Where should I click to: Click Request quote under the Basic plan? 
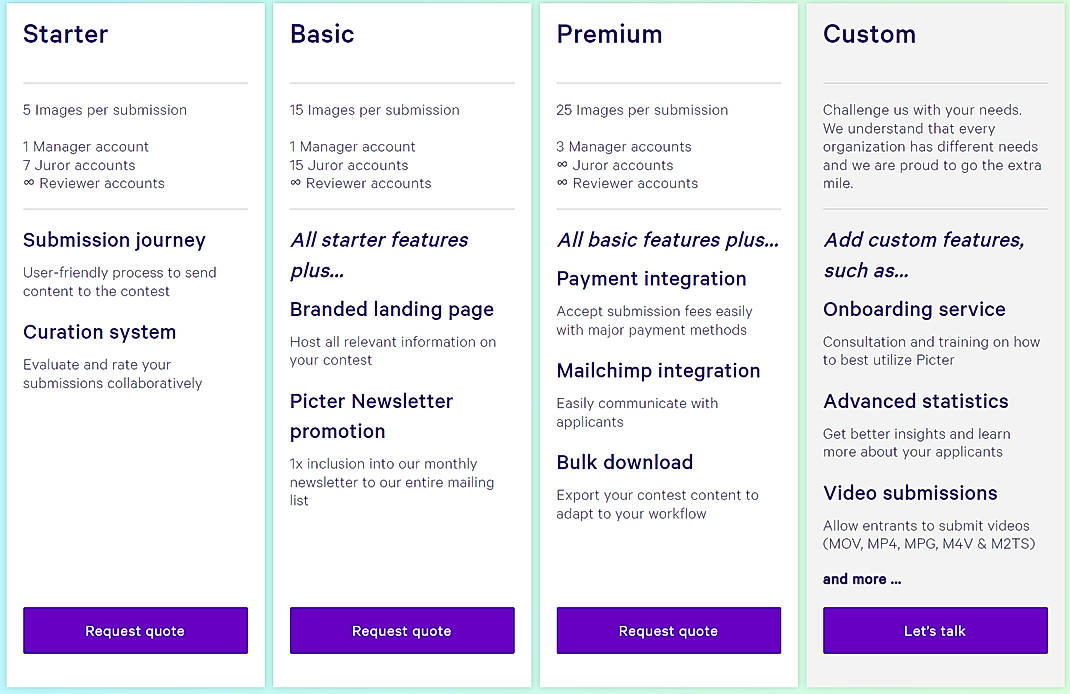pyautogui.click(x=402, y=630)
